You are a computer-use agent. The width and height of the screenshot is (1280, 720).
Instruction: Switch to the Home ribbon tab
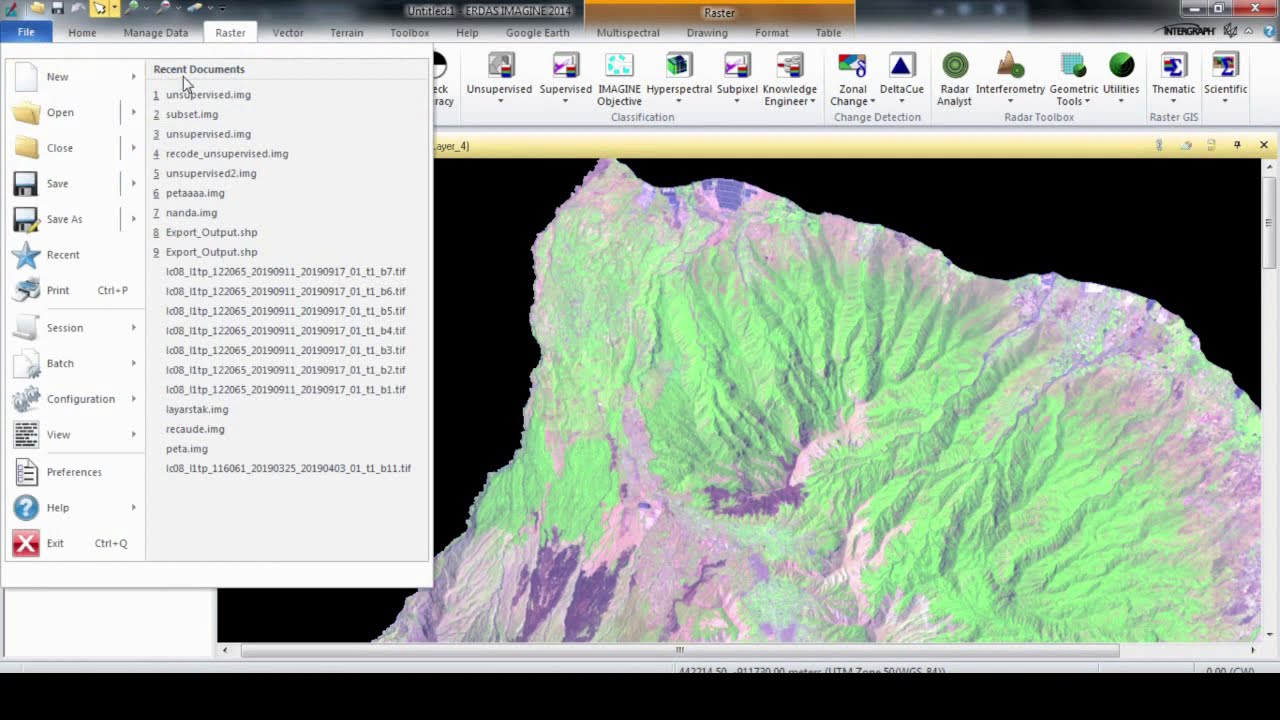(82, 33)
